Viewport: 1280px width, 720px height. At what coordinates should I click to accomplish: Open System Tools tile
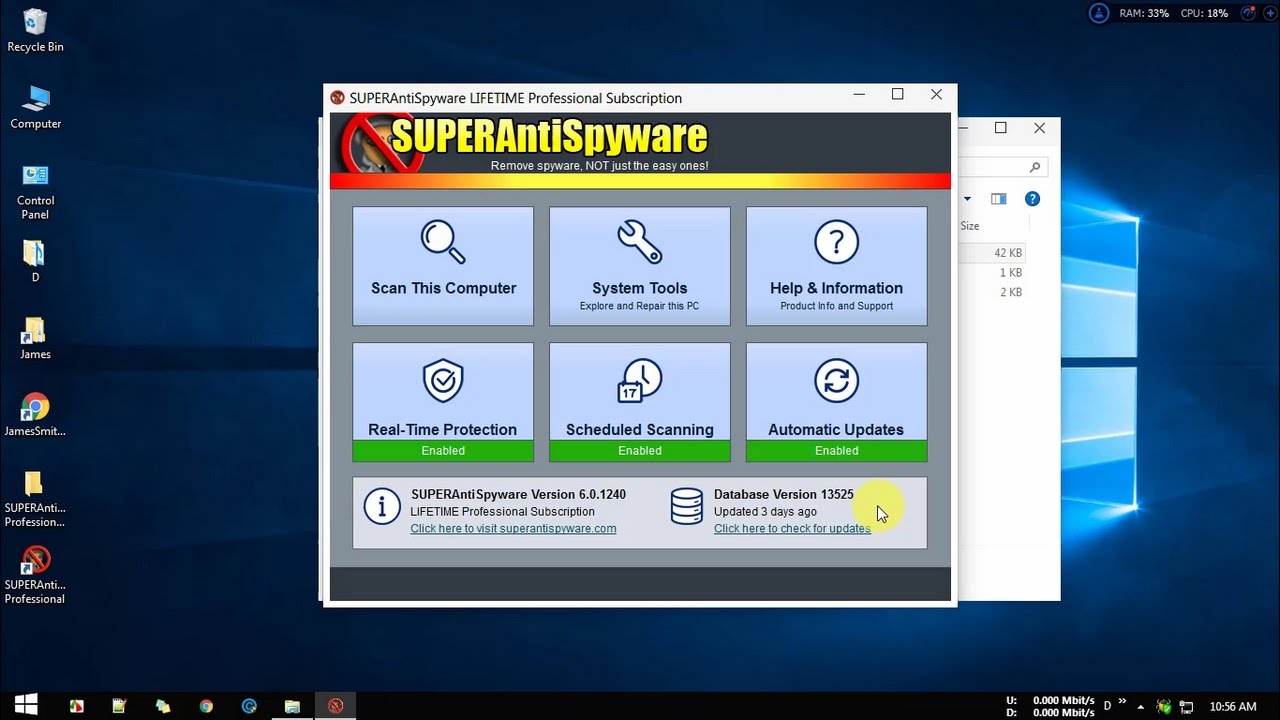pyautogui.click(x=640, y=266)
